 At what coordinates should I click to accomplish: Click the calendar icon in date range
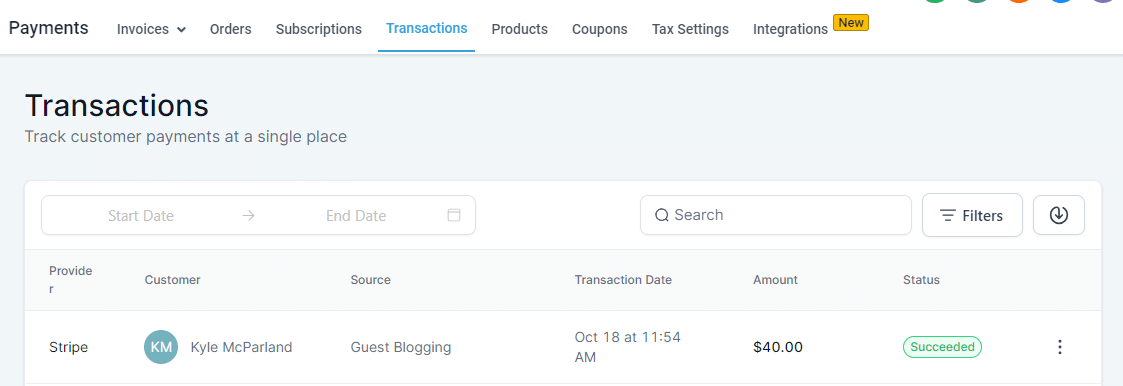click(454, 215)
